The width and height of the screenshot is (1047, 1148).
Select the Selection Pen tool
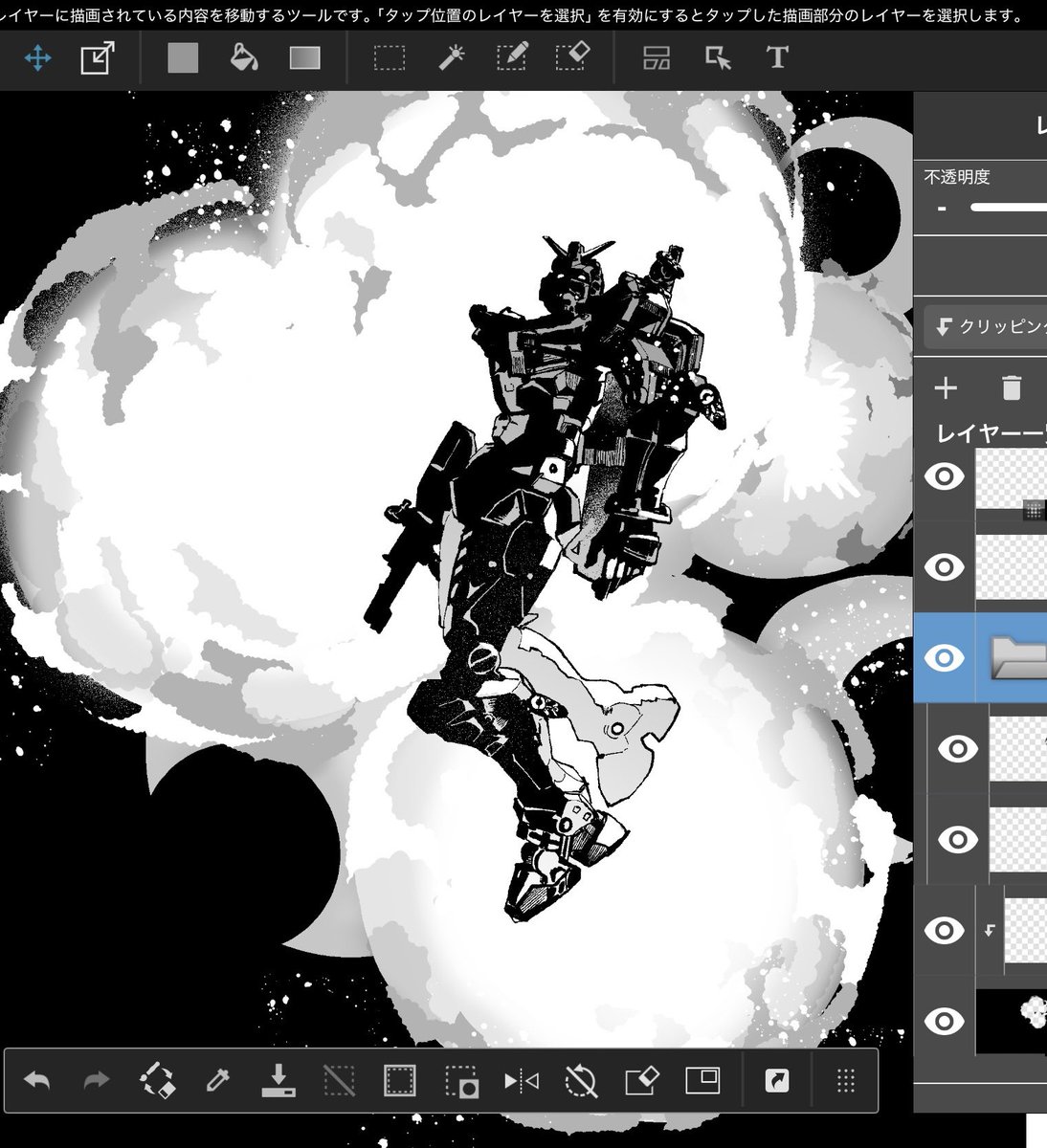(x=512, y=58)
